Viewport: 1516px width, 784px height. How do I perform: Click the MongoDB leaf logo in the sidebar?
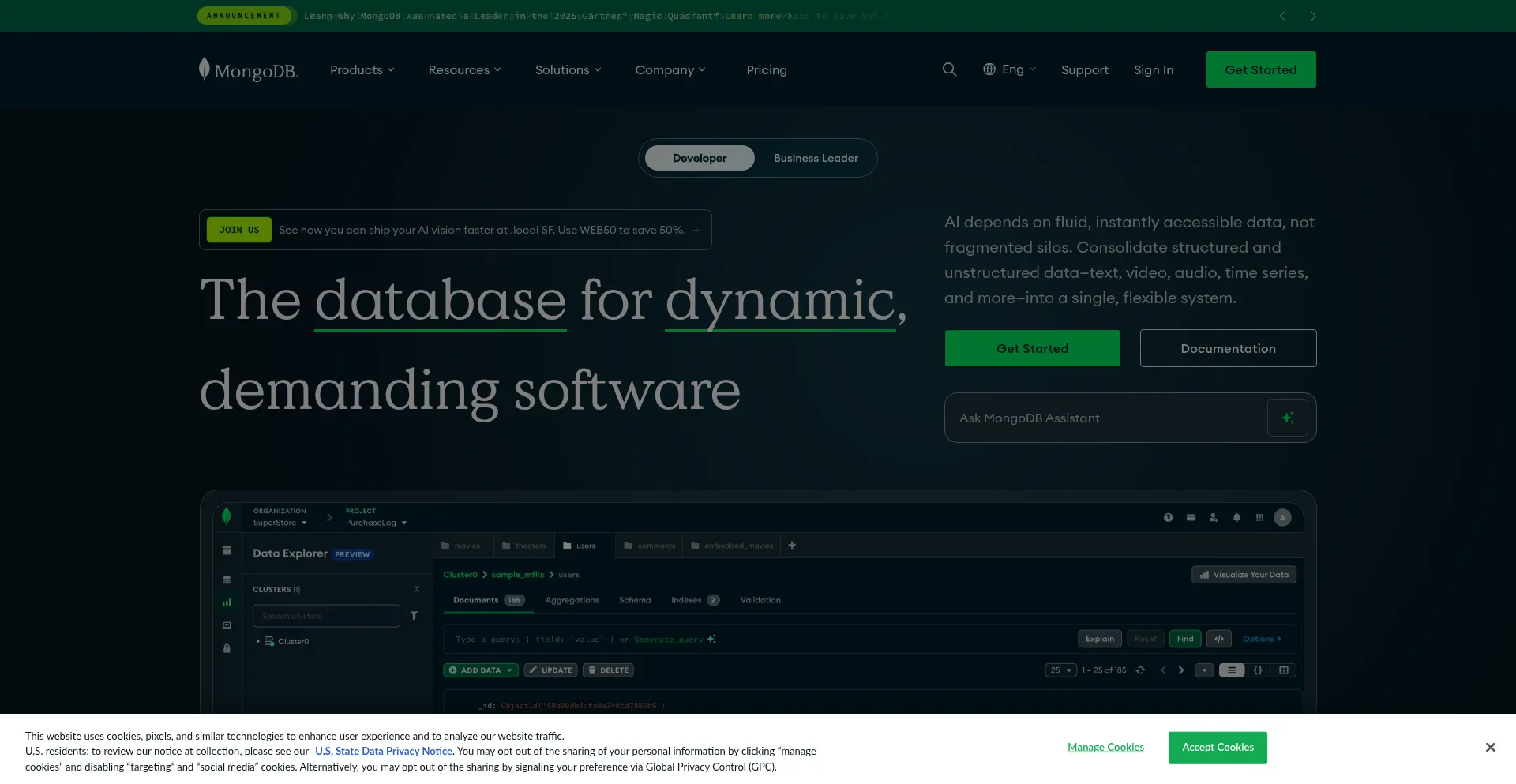pos(226,517)
